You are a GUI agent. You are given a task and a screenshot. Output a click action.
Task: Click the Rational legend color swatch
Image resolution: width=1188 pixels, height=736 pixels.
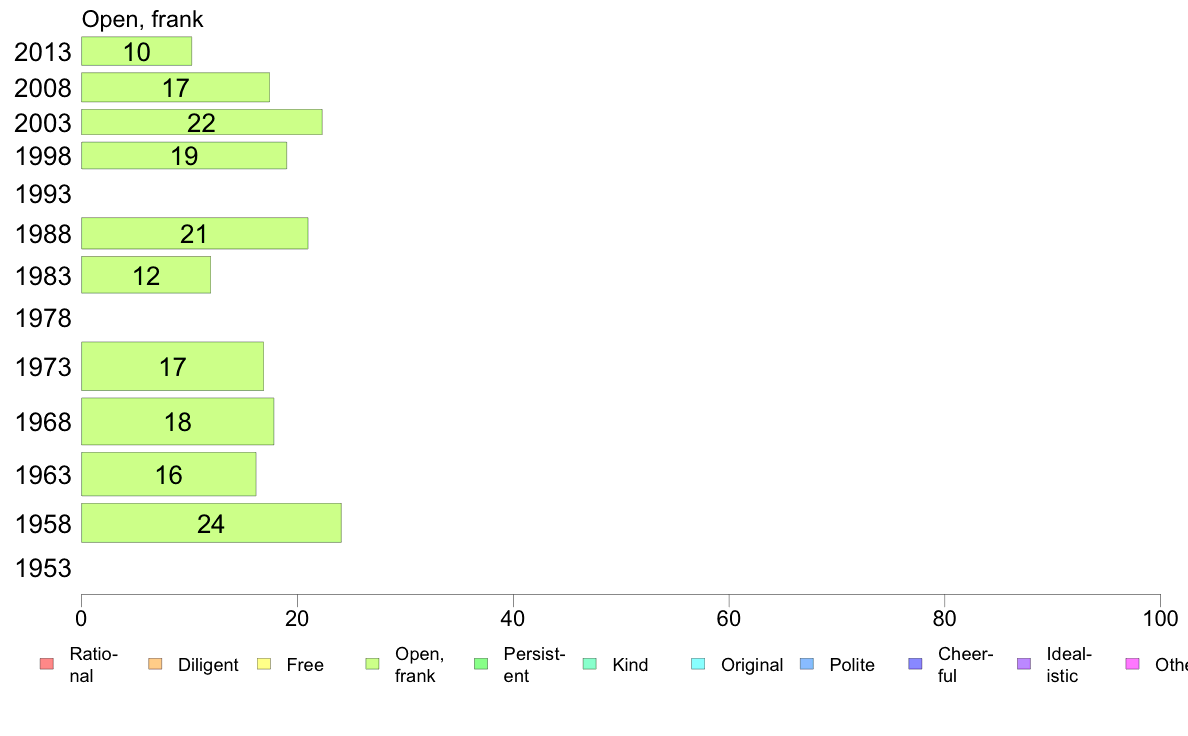pyautogui.click(x=47, y=664)
